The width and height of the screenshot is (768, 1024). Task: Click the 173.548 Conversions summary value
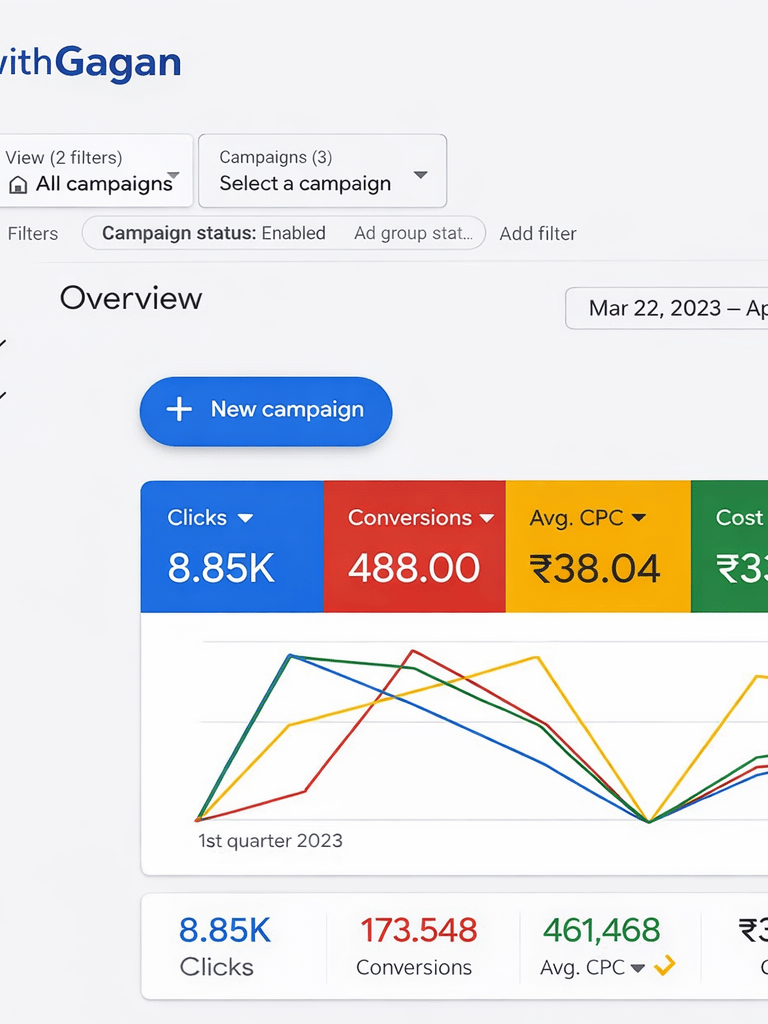pyautogui.click(x=418, y=931)
